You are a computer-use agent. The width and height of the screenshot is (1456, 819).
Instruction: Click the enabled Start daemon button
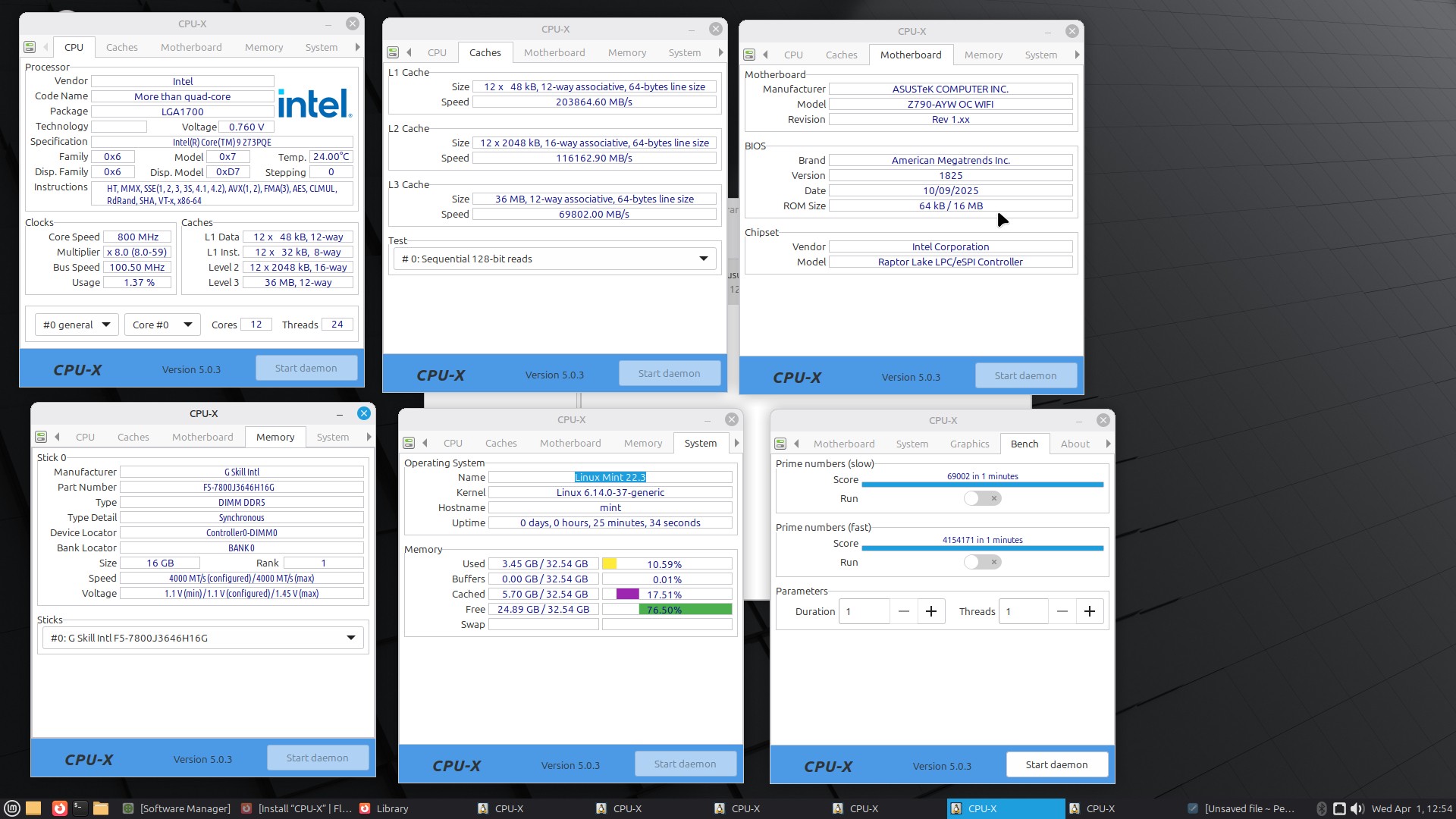(x=1056, y=764)
